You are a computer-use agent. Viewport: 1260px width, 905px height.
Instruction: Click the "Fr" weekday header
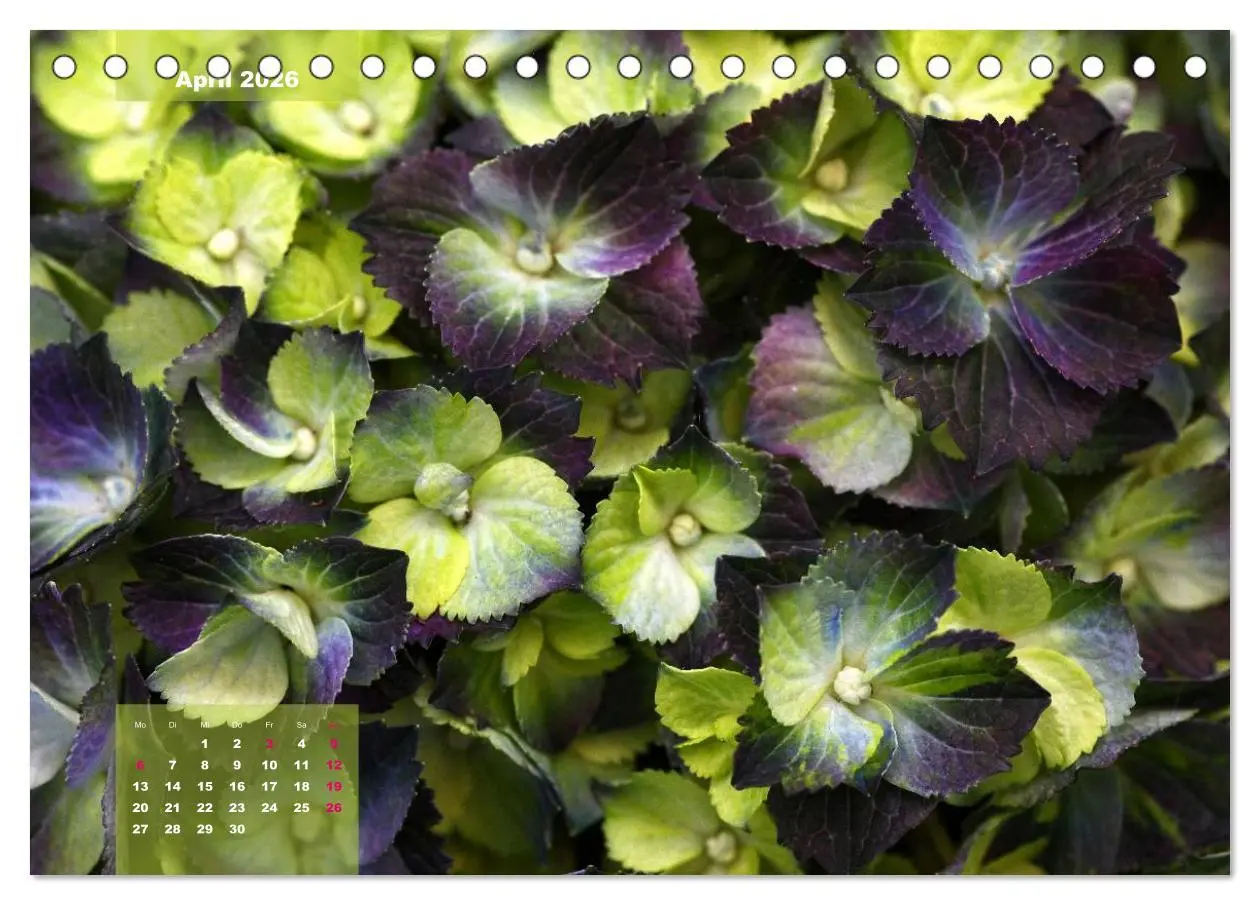click(x=269, y=725)
